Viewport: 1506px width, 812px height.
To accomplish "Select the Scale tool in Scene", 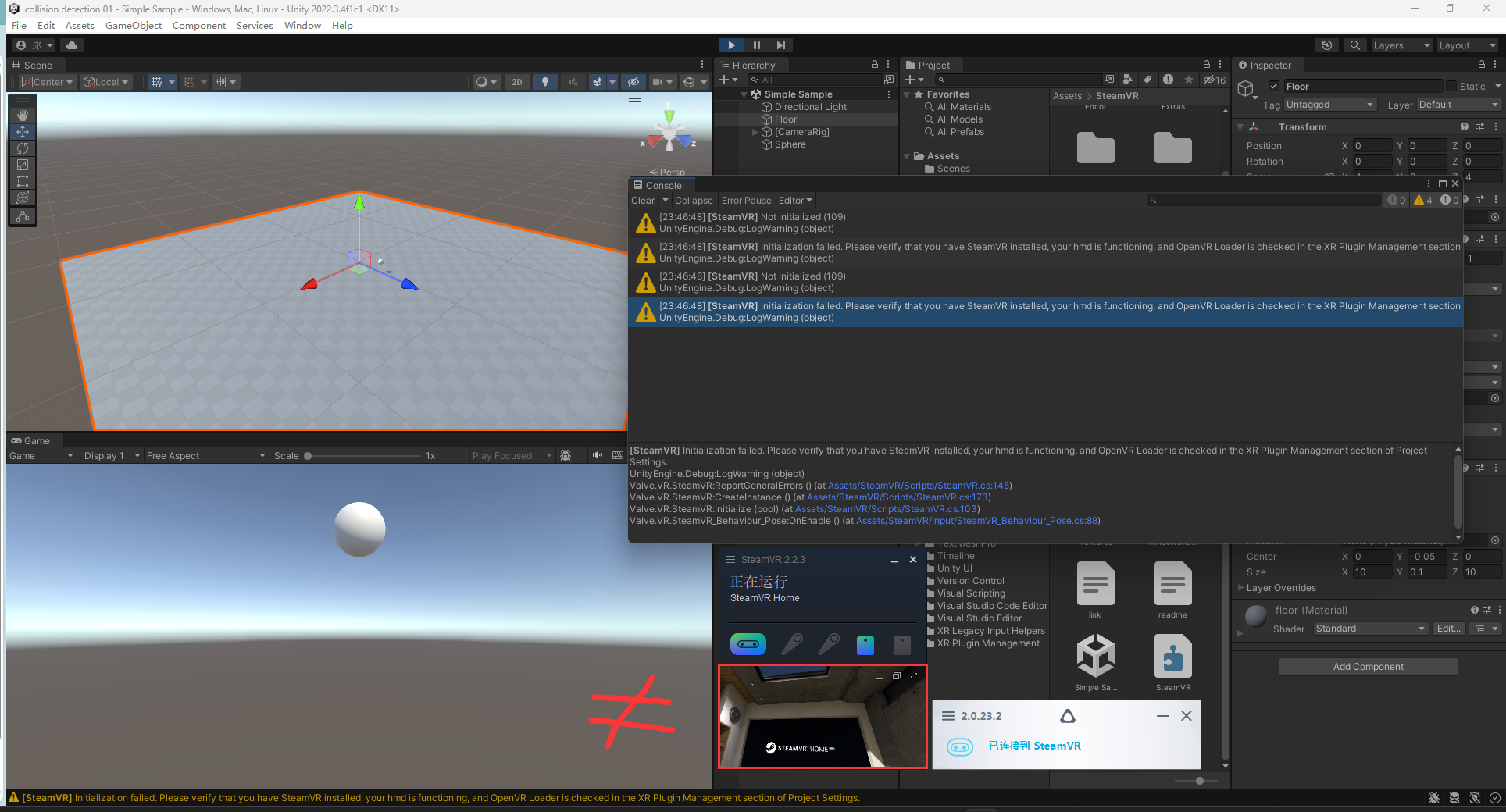I will [x=22, y=165].
